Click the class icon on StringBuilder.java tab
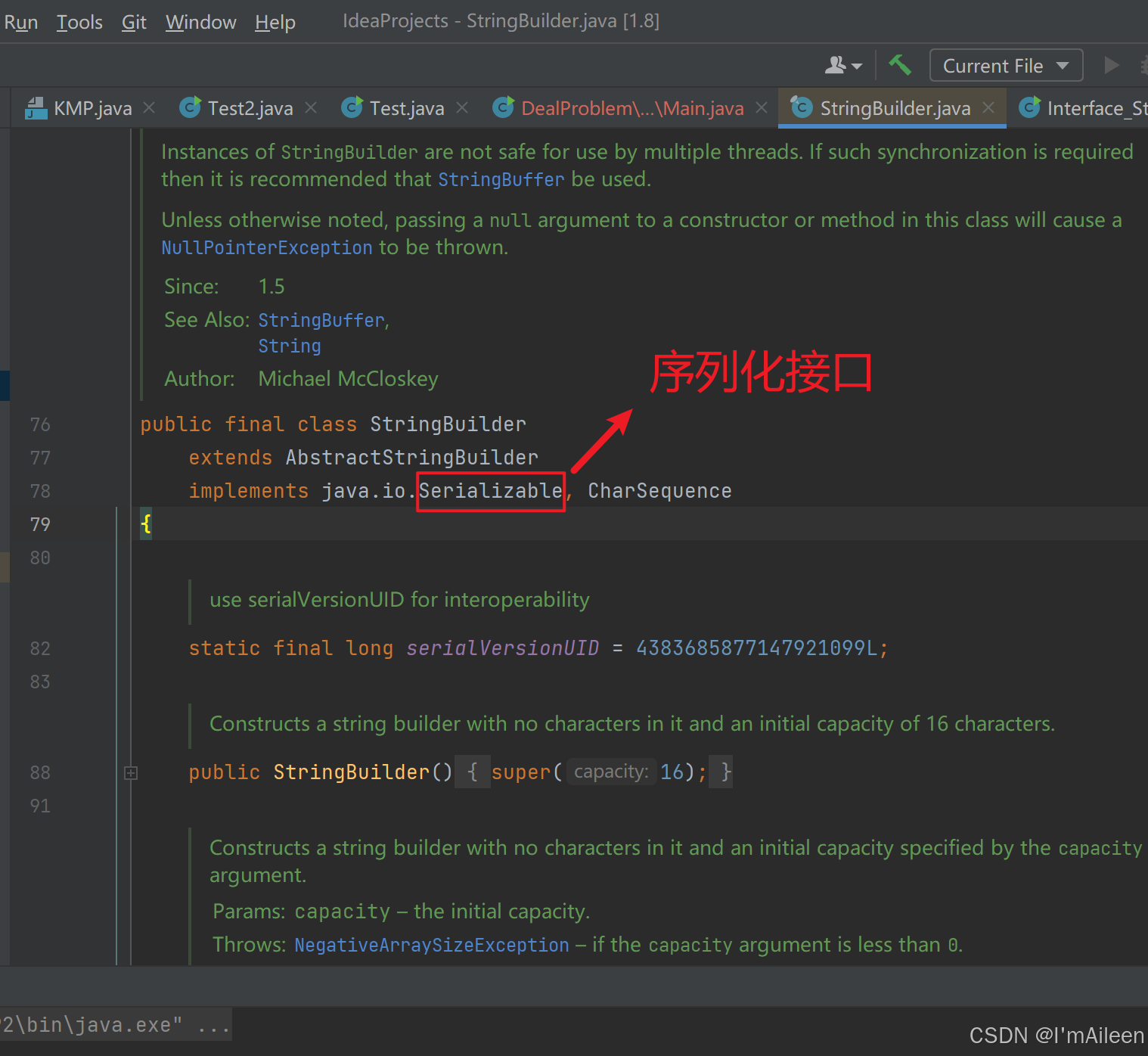Screen dimensions: 1148x1056 pos(802,107)
